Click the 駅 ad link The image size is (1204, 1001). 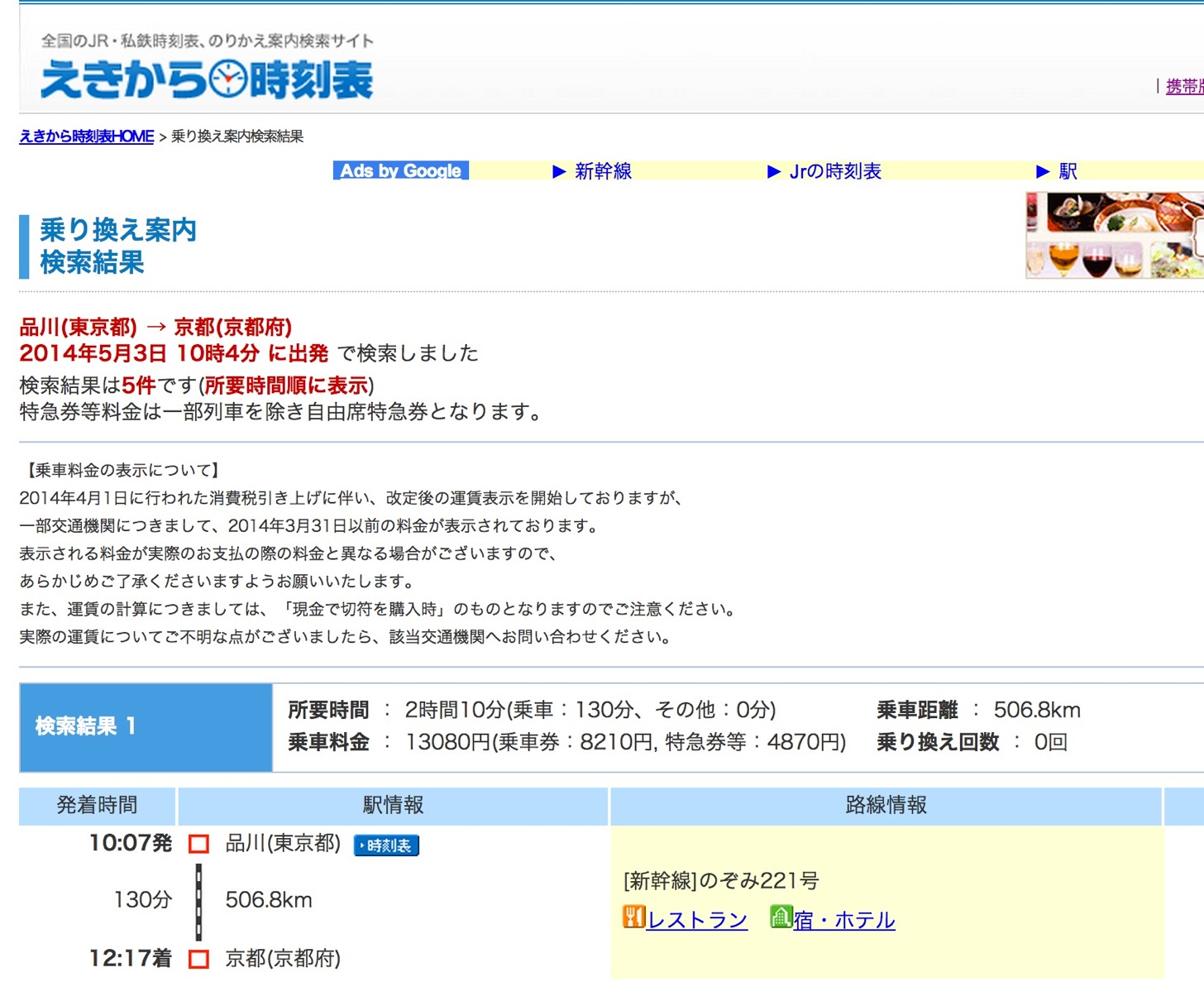1068,171
